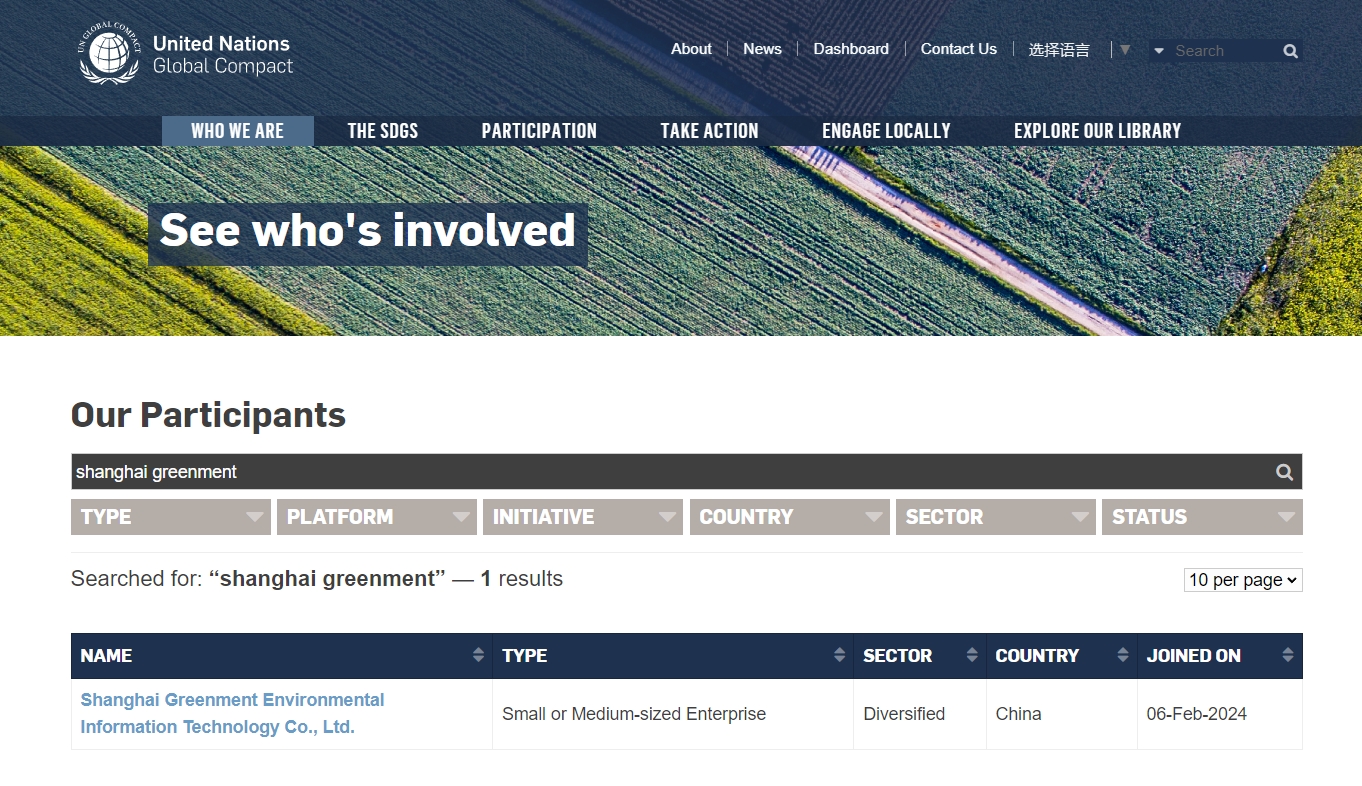Expand the SECTOR filter dropdown

[x=996, y=517]
